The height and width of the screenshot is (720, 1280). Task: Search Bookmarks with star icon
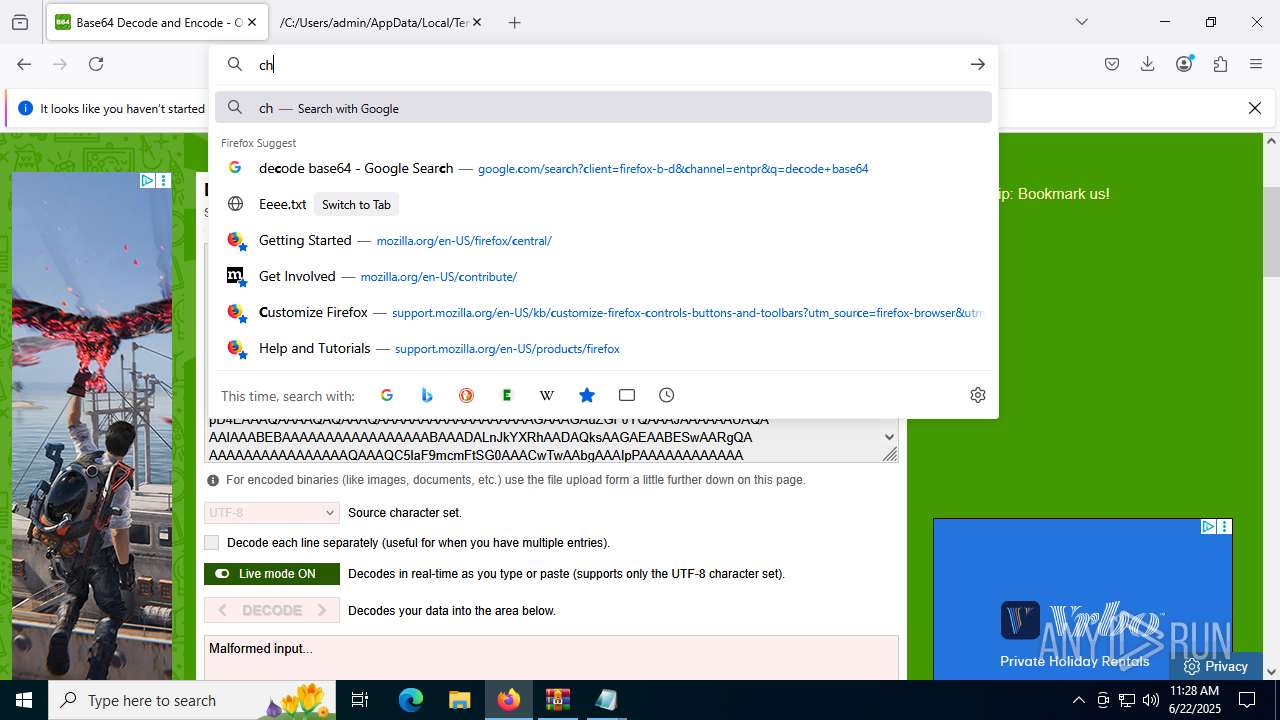(587, 395)
